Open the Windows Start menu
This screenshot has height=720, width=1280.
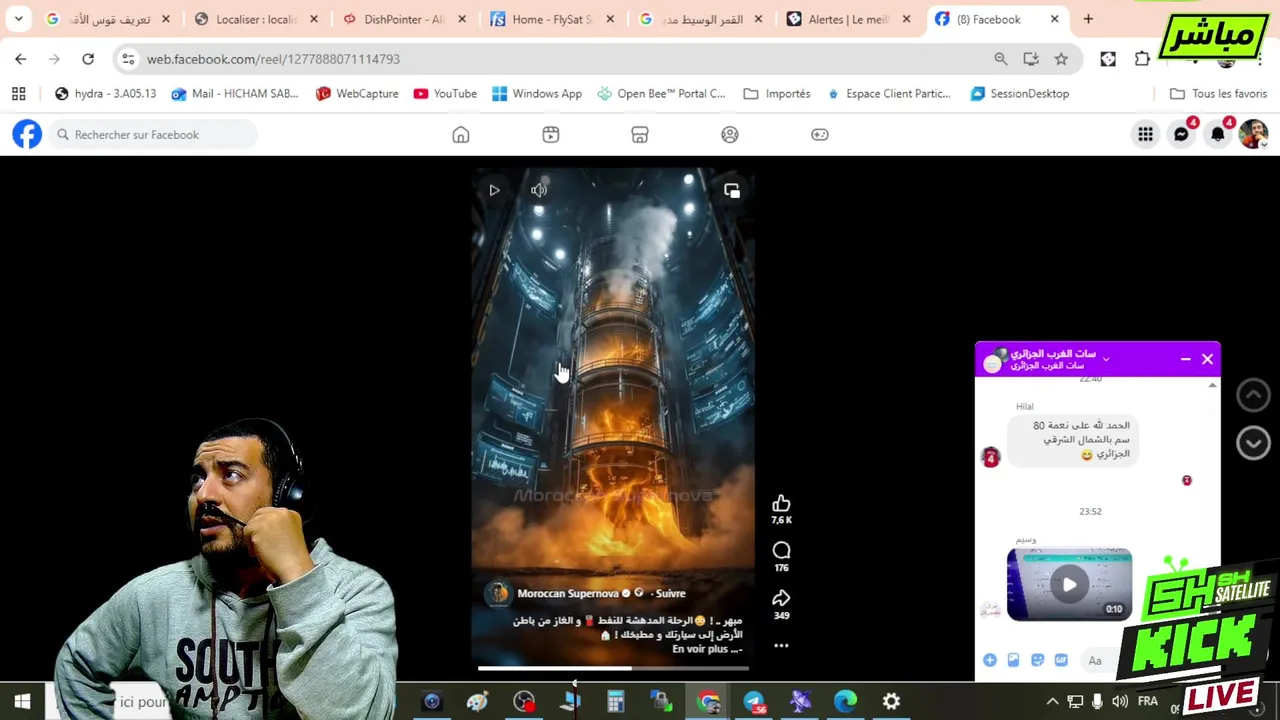point(22,702)
